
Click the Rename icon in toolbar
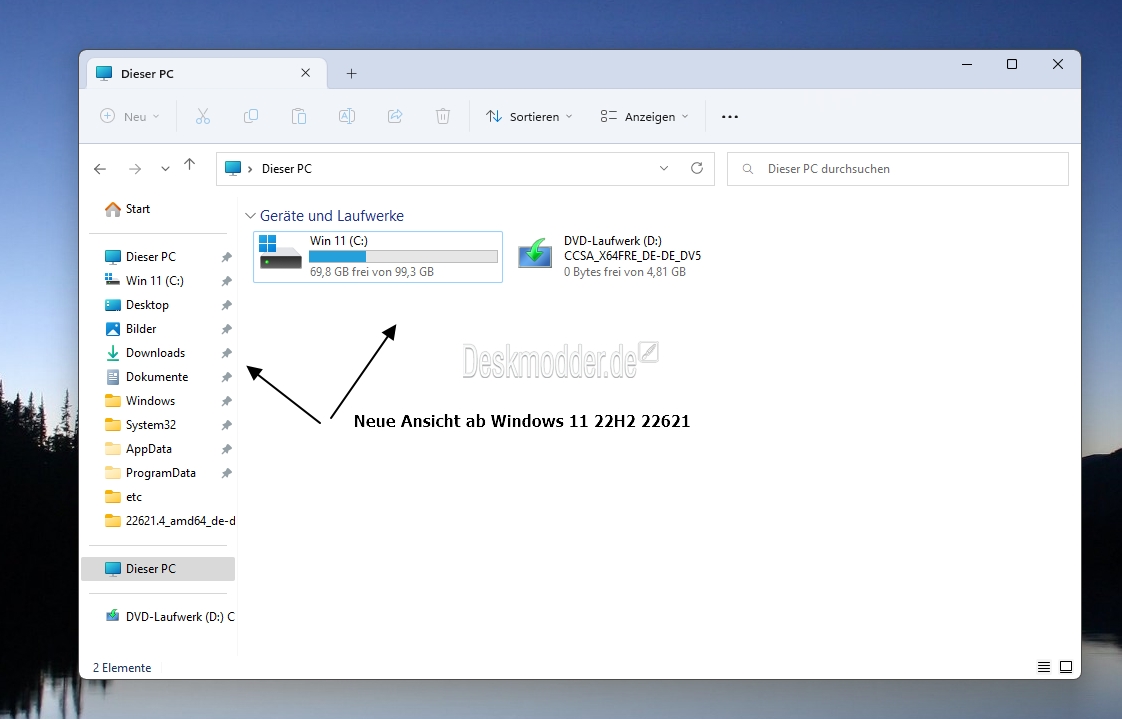coord(346,117)
